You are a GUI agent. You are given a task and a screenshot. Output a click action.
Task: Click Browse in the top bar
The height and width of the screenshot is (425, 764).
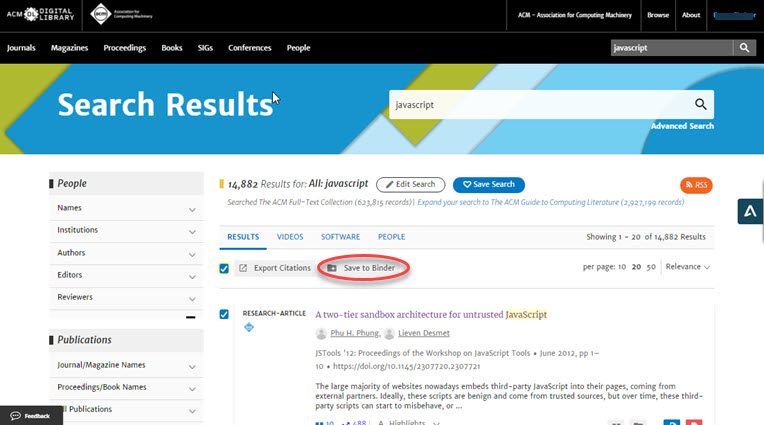(658, 15)
